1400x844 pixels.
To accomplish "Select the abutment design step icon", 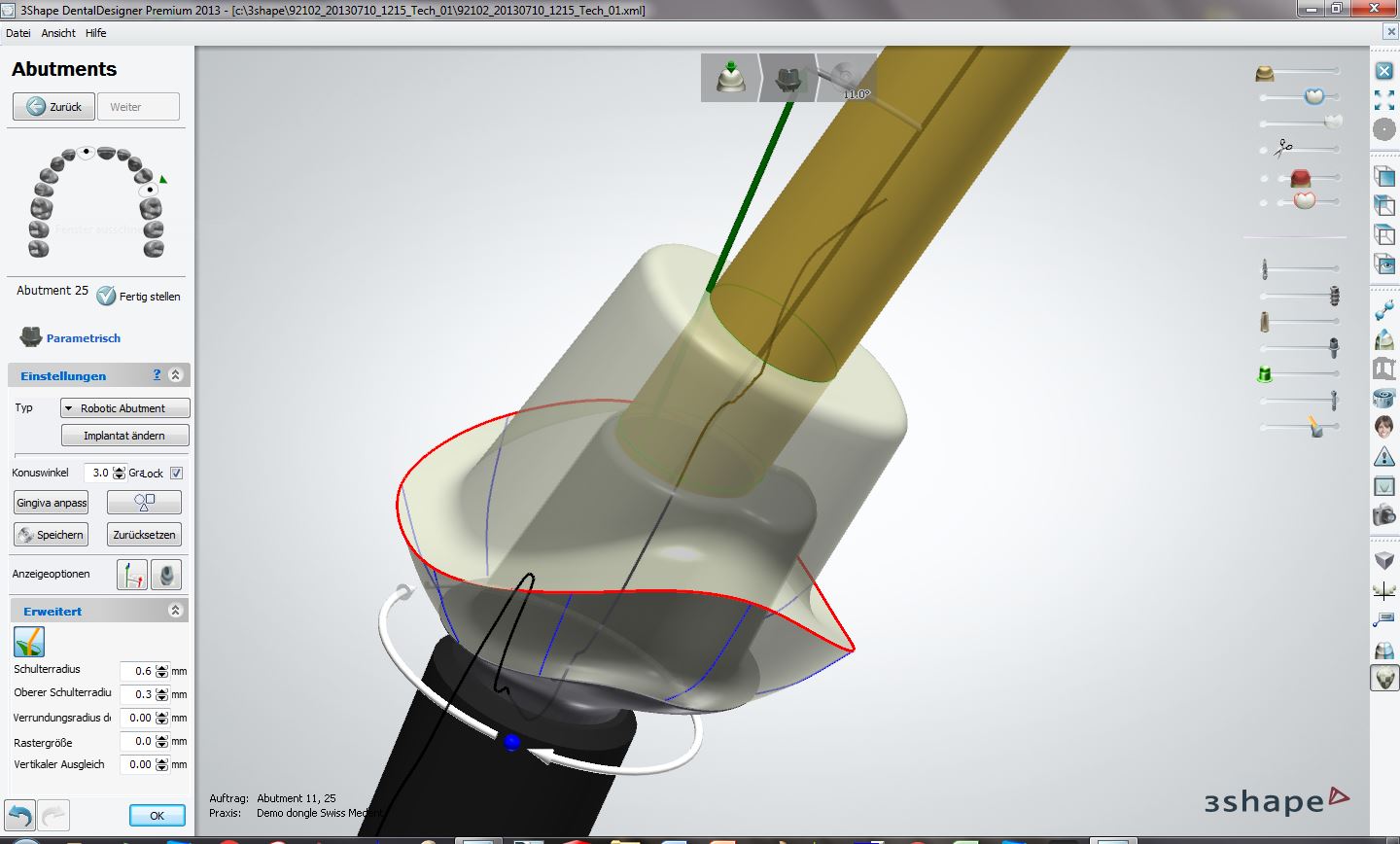I will tap(789, 78).
